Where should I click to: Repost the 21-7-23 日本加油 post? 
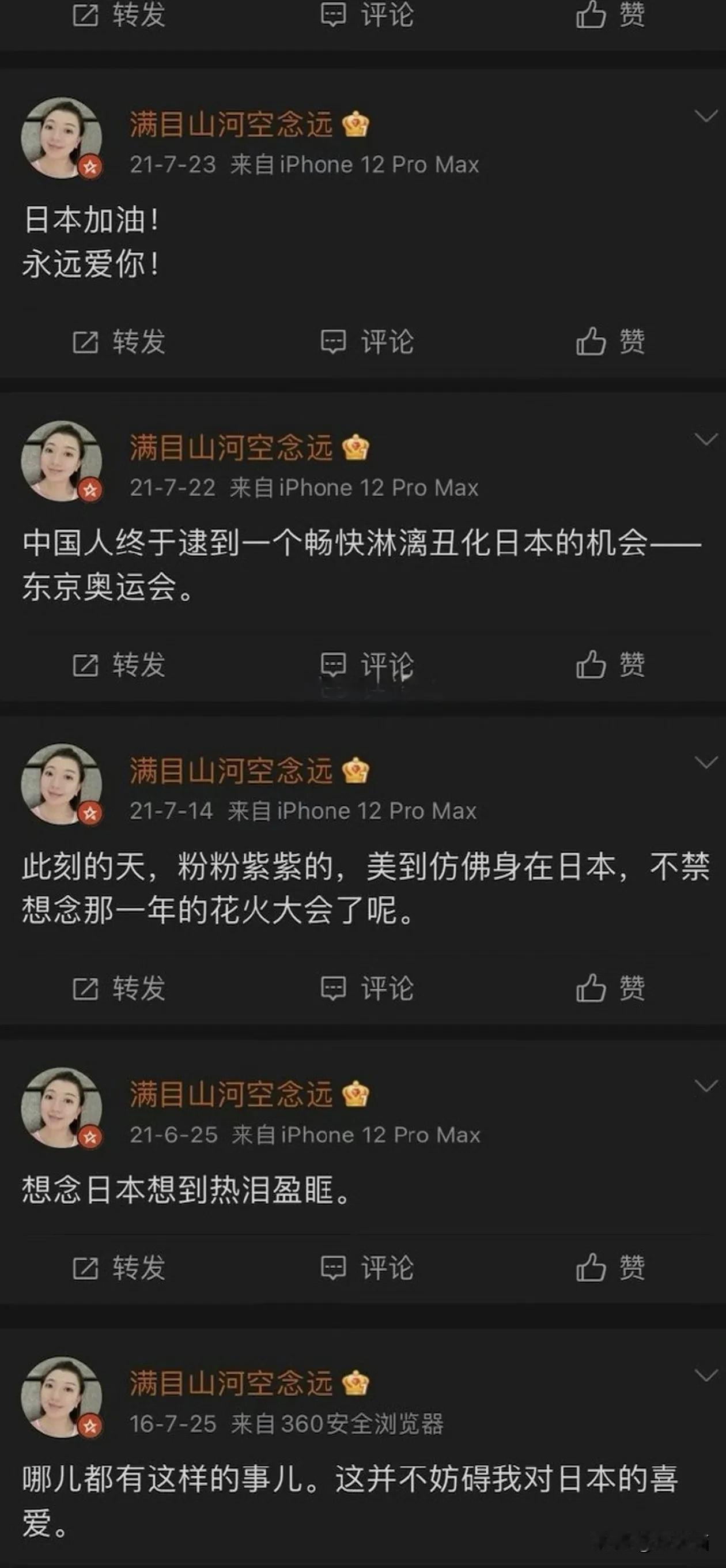pos(119,341)
